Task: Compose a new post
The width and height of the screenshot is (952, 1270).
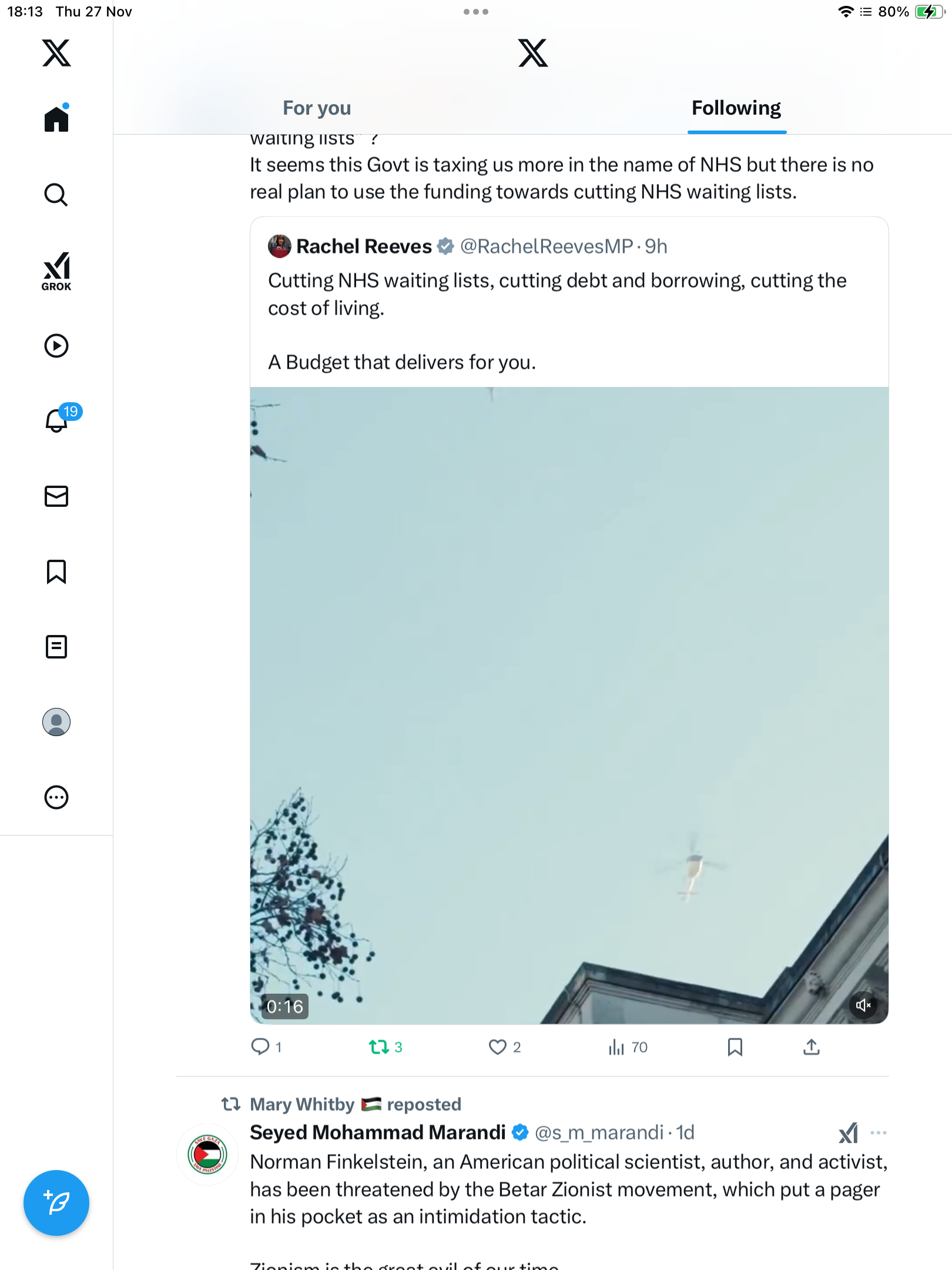Action: [56, 1203]
